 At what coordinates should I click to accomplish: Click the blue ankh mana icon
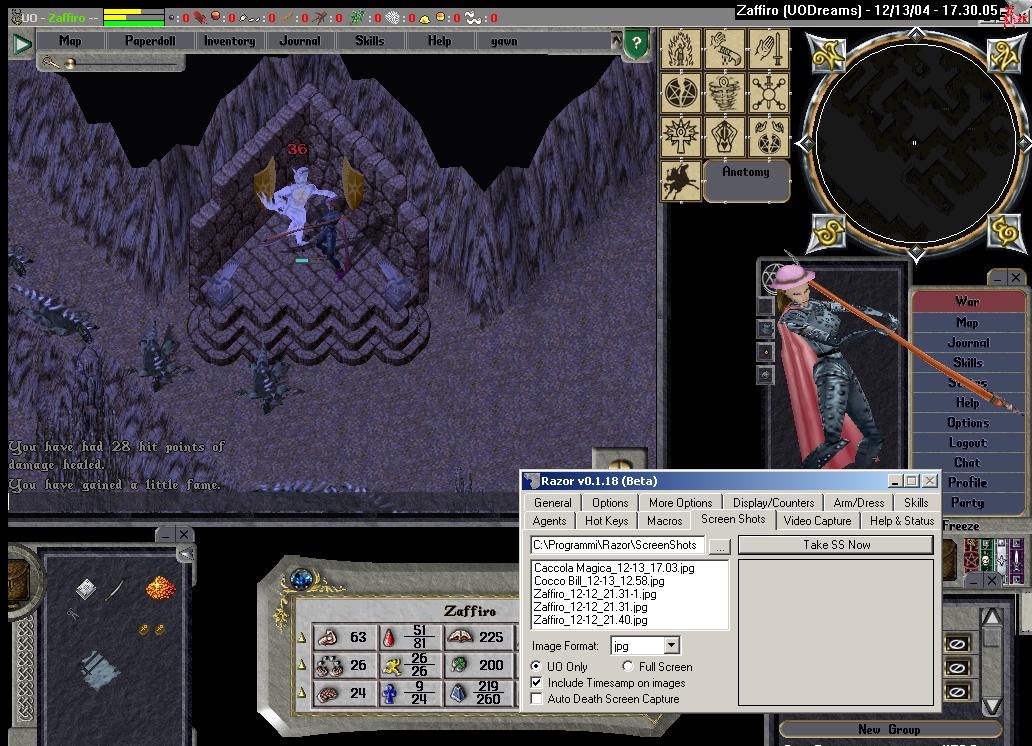pos(390,694)
